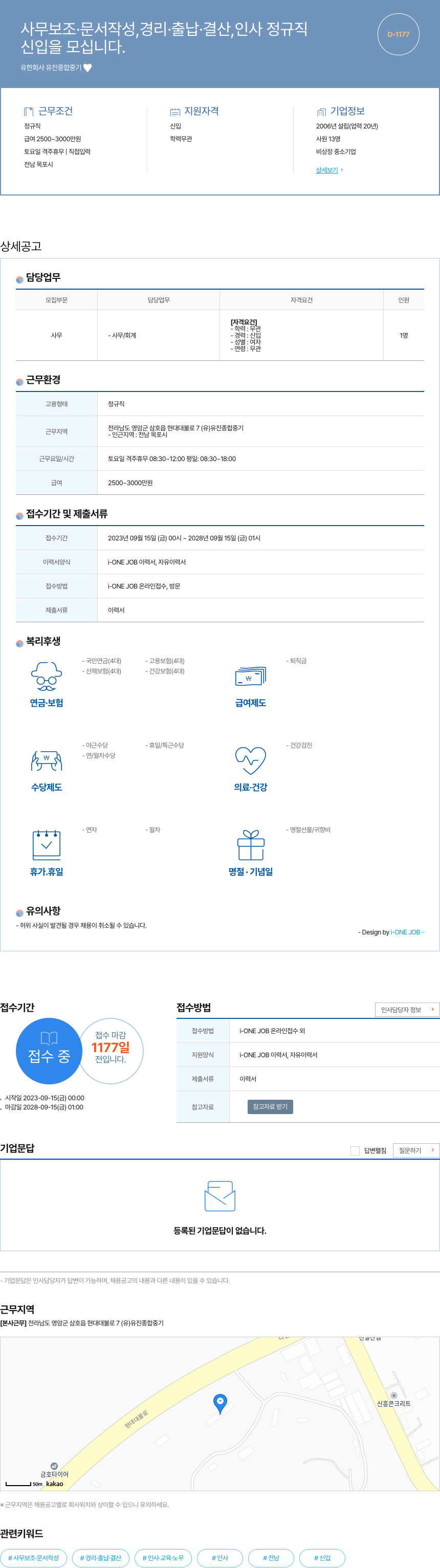Click the 의료·건강 heart pulse icon
The width and height of the screenshot is (440, 1568).
click(x=251, y=761)
